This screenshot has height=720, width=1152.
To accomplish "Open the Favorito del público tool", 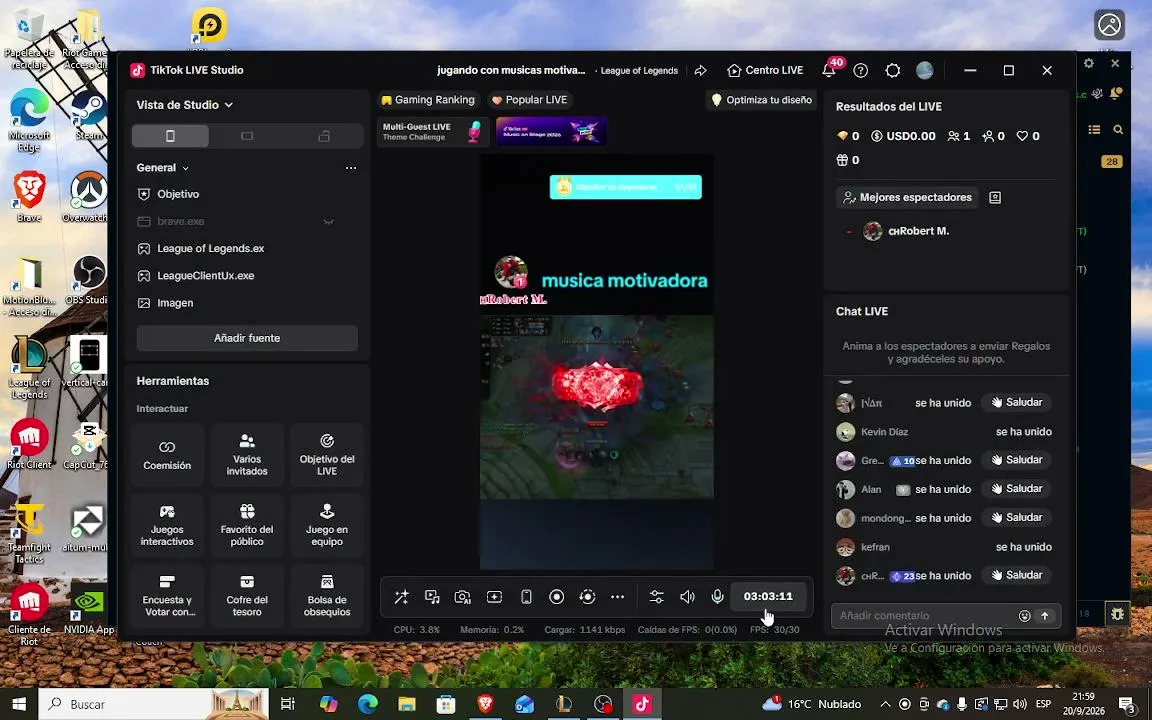I will click(x=247, y=525).
